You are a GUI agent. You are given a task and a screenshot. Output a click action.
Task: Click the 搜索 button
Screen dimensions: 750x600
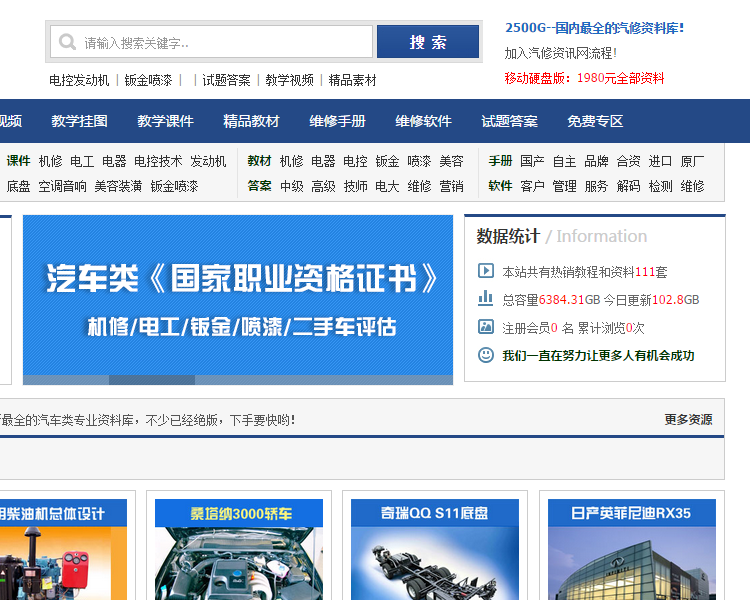(x=428, y=42)
